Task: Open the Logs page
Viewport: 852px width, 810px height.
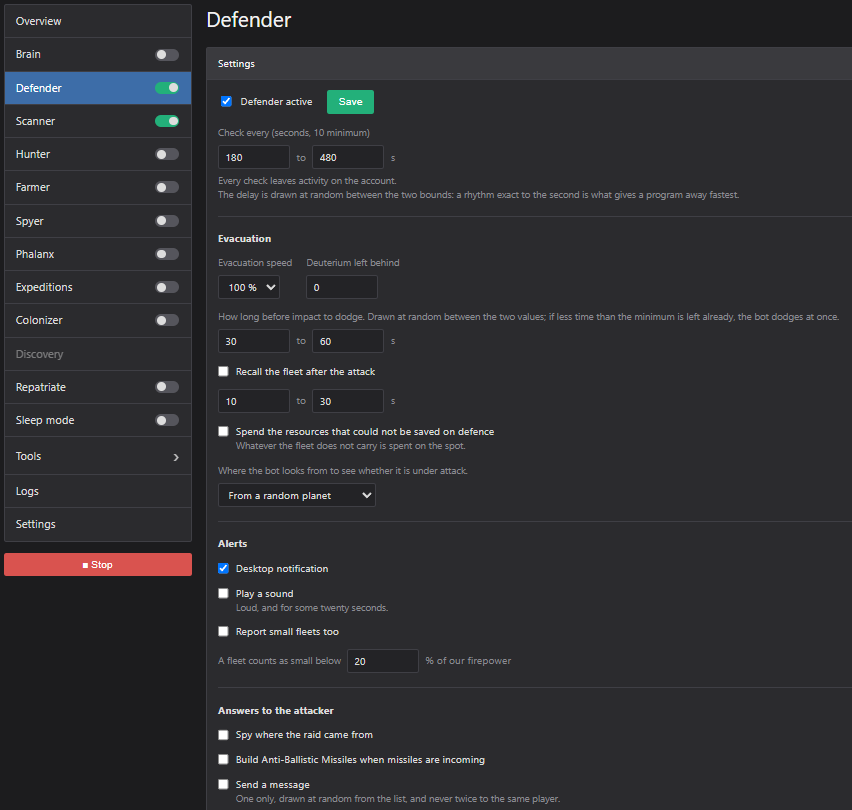Action: coord(98,491)
